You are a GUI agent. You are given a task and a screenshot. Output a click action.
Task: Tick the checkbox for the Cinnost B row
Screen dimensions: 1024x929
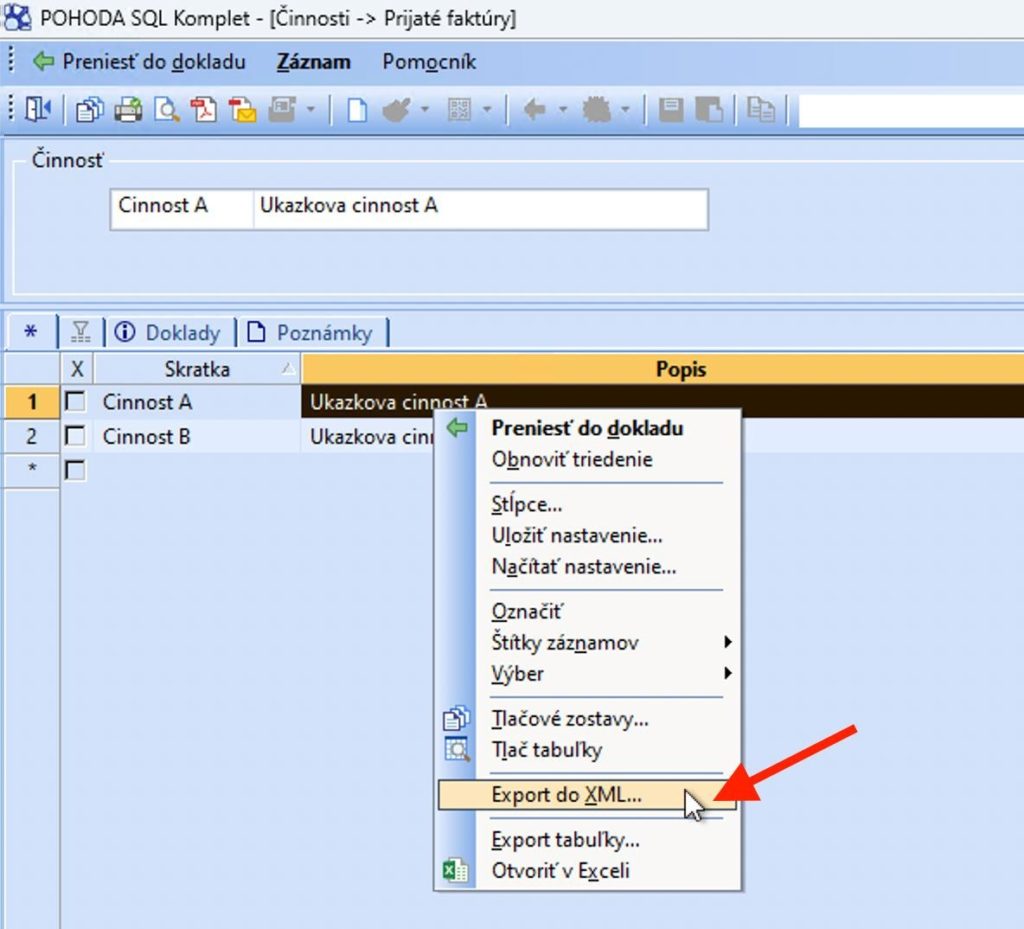[x=76, y=435]
